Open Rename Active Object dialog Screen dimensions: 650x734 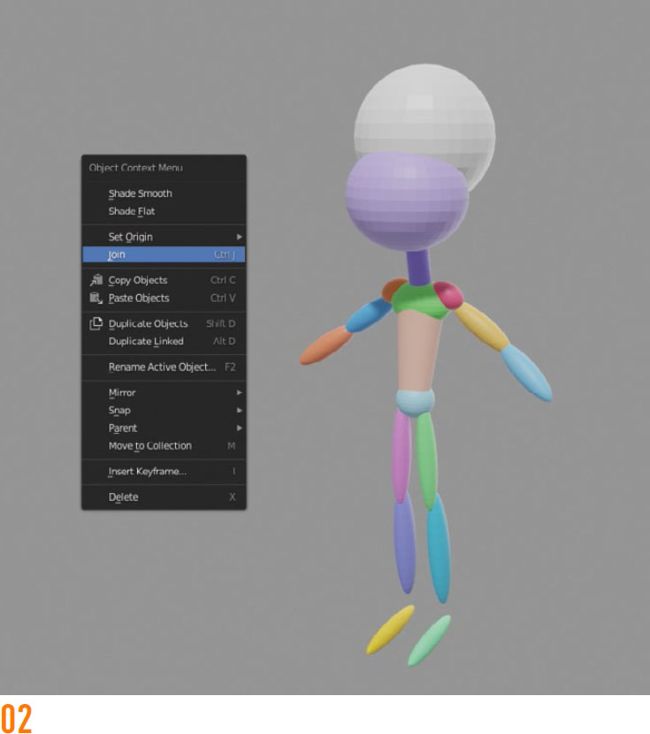[162, 367]
